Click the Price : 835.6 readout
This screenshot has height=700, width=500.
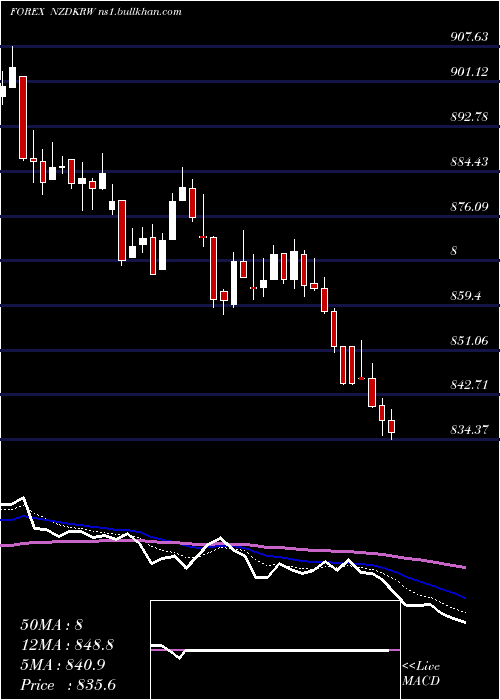click(x=68, y=685)
